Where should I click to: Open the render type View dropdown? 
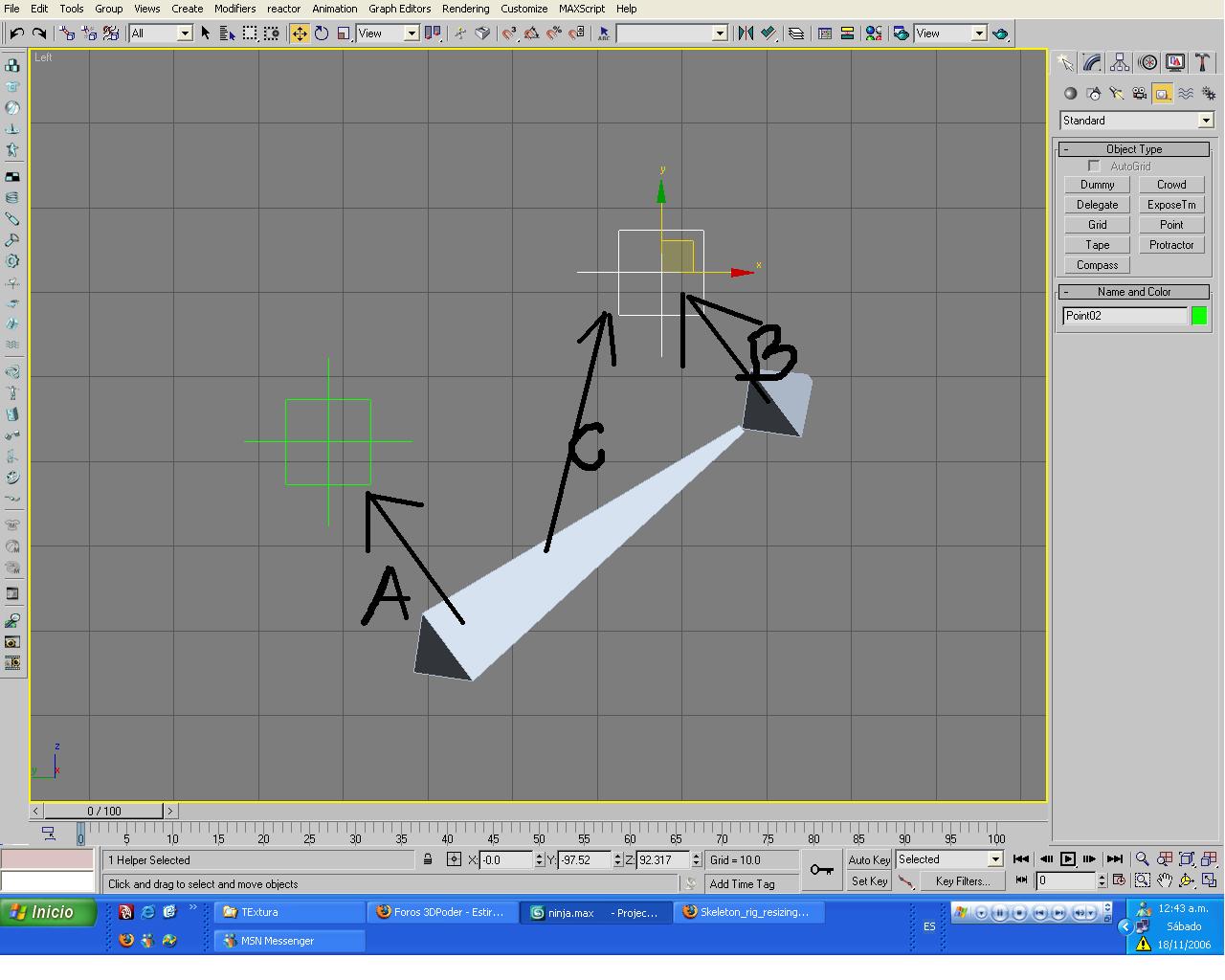950,33
